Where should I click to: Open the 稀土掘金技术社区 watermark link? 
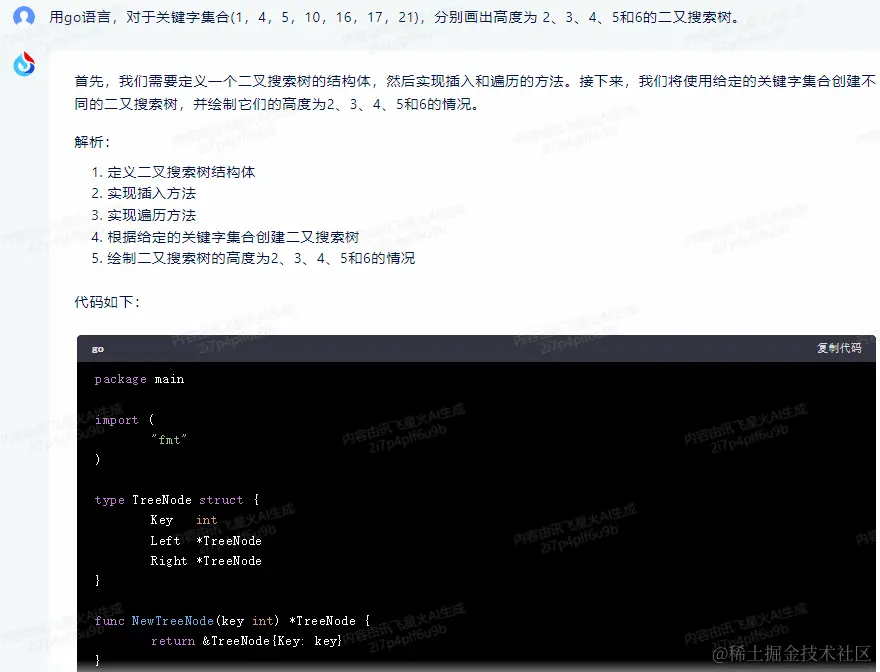(796, 657)
